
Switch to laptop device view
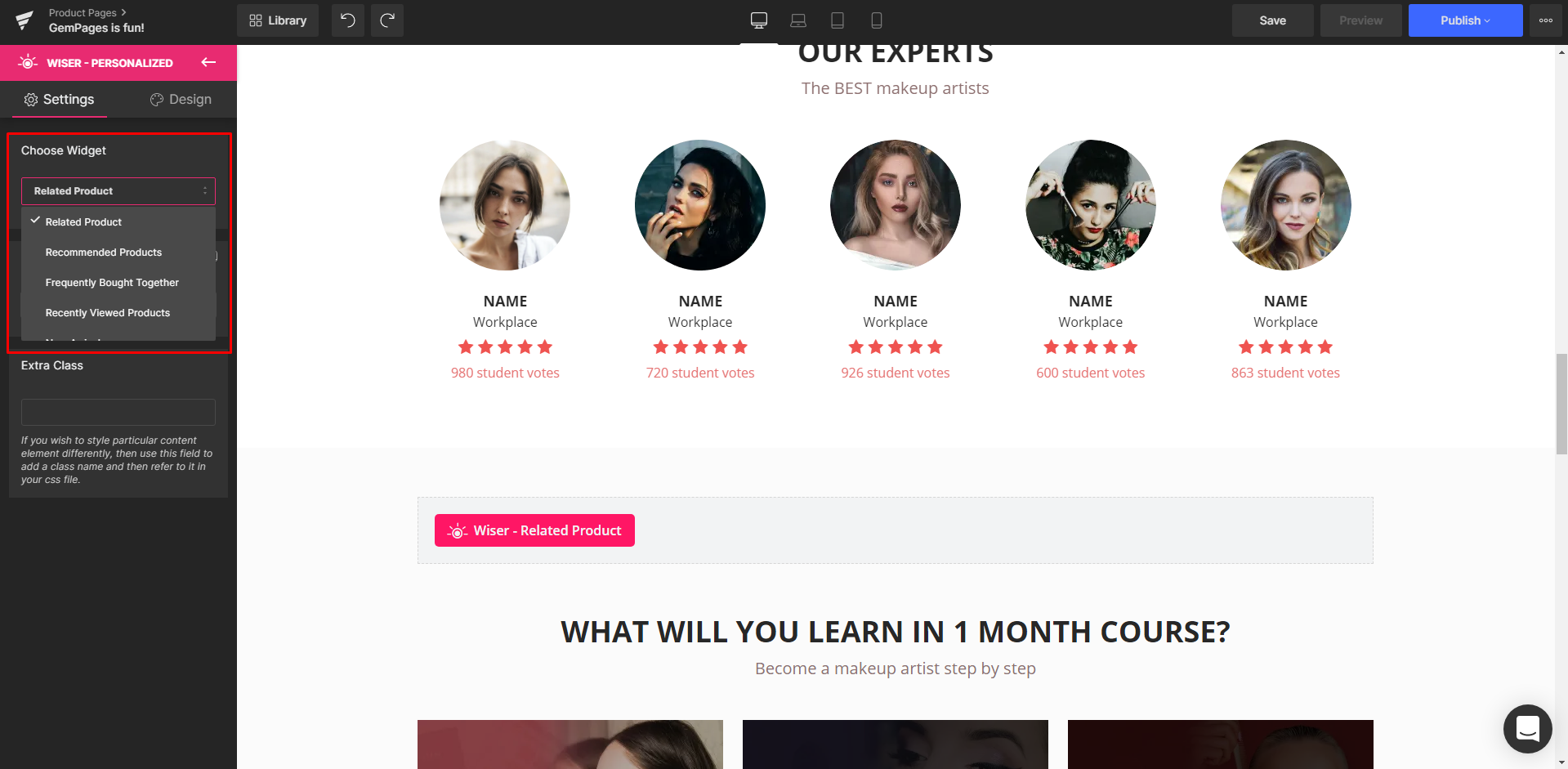(x=798, y=20)
